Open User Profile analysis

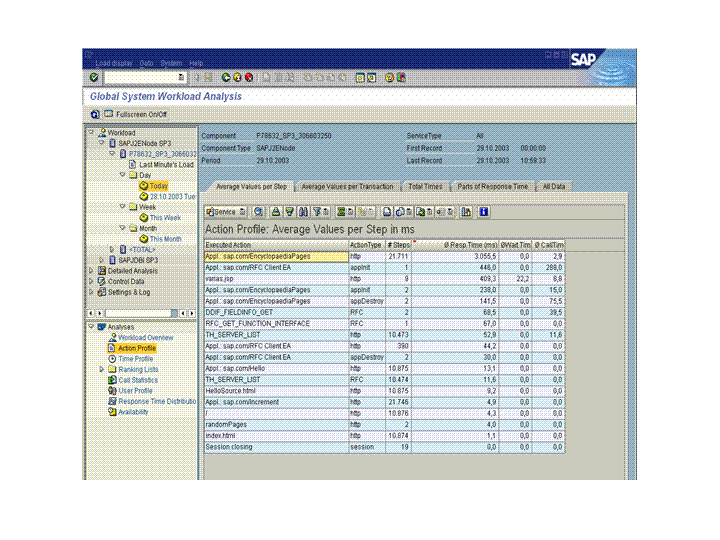pos(135,390)
